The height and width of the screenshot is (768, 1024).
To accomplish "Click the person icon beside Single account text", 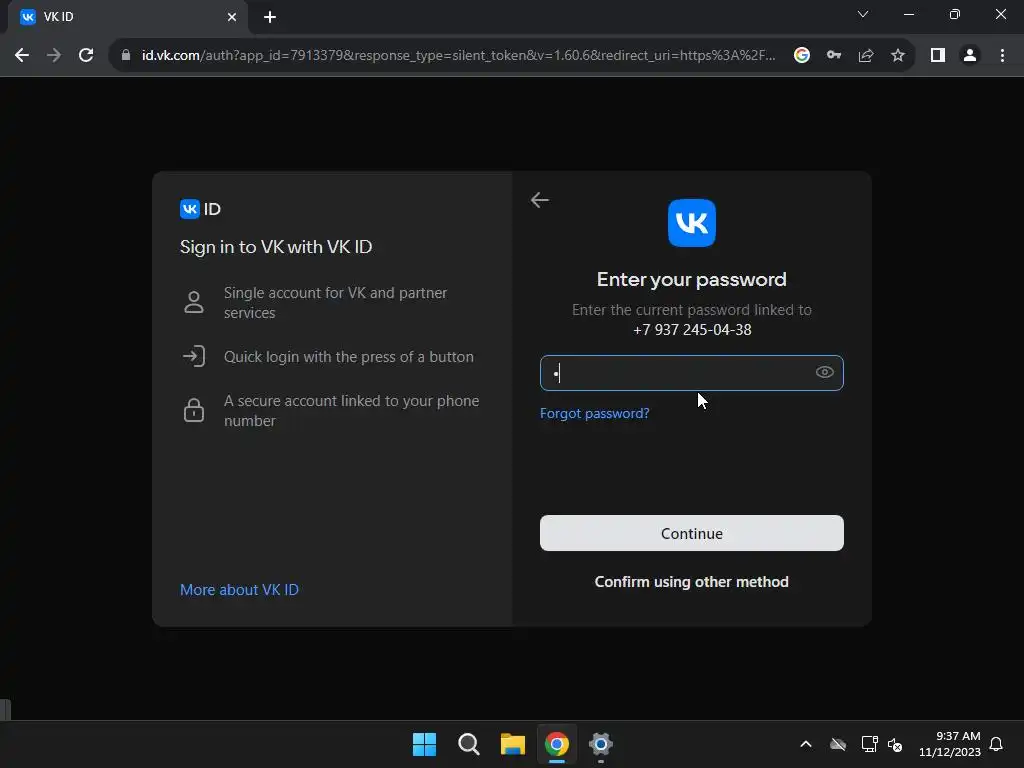I will [194, 302].
